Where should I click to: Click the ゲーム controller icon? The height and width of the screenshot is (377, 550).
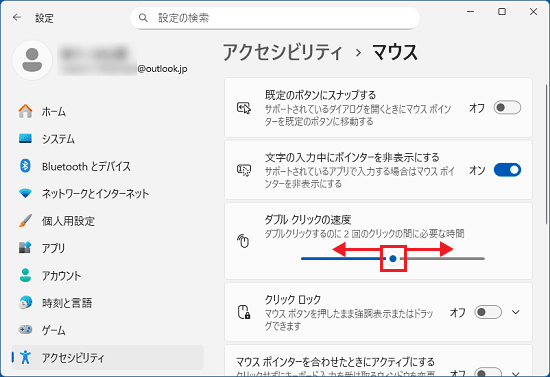click(x=25, y=330)
